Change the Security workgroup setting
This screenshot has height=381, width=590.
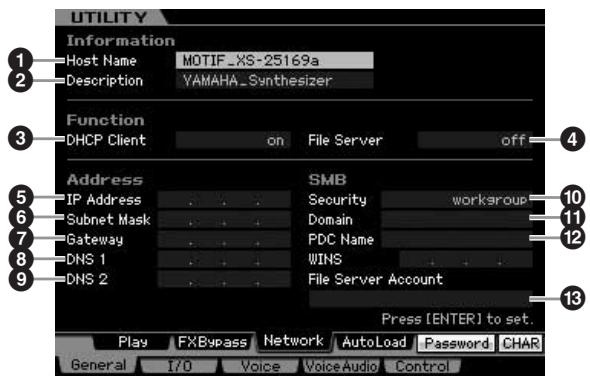click(457, 200)
